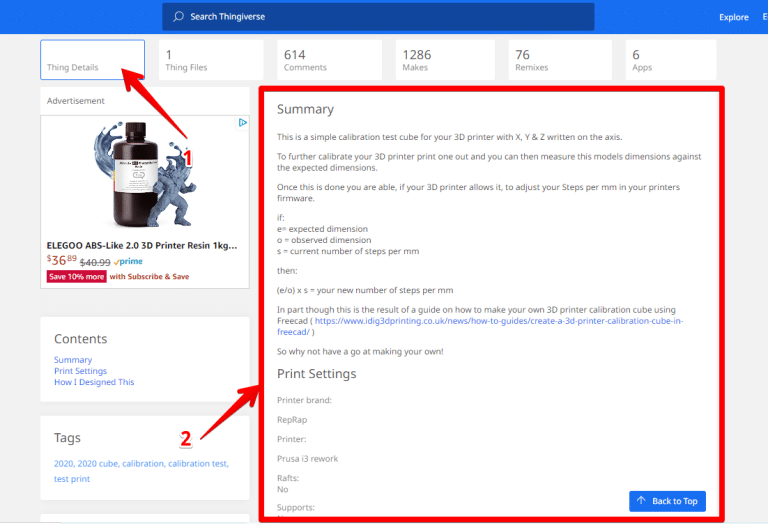Open How I Designed This section link
This screenshot has width=768, height=525.
tap(94, 382)
